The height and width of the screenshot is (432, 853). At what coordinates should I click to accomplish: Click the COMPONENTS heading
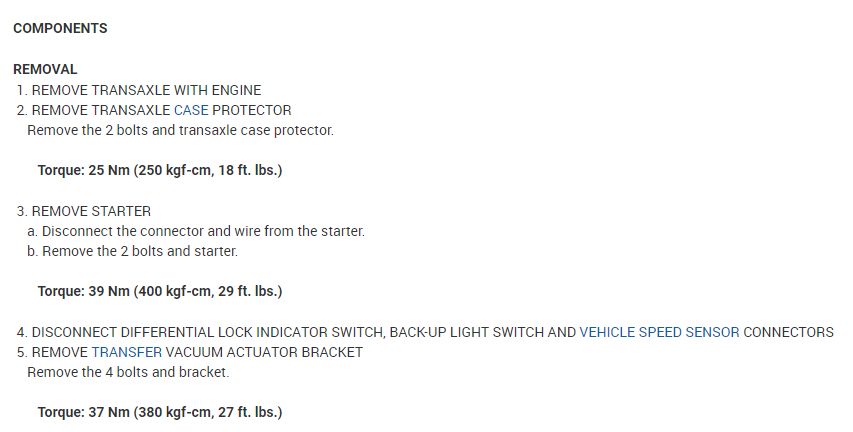click(x=60, y=29)
